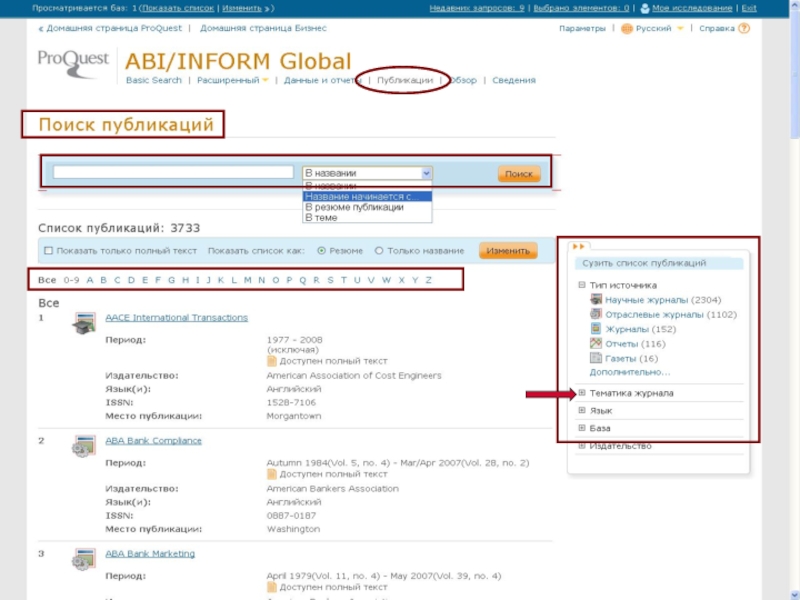Click the Отчеты source type icon
This screenshot has height=600, width=800.
coord(595,343)
